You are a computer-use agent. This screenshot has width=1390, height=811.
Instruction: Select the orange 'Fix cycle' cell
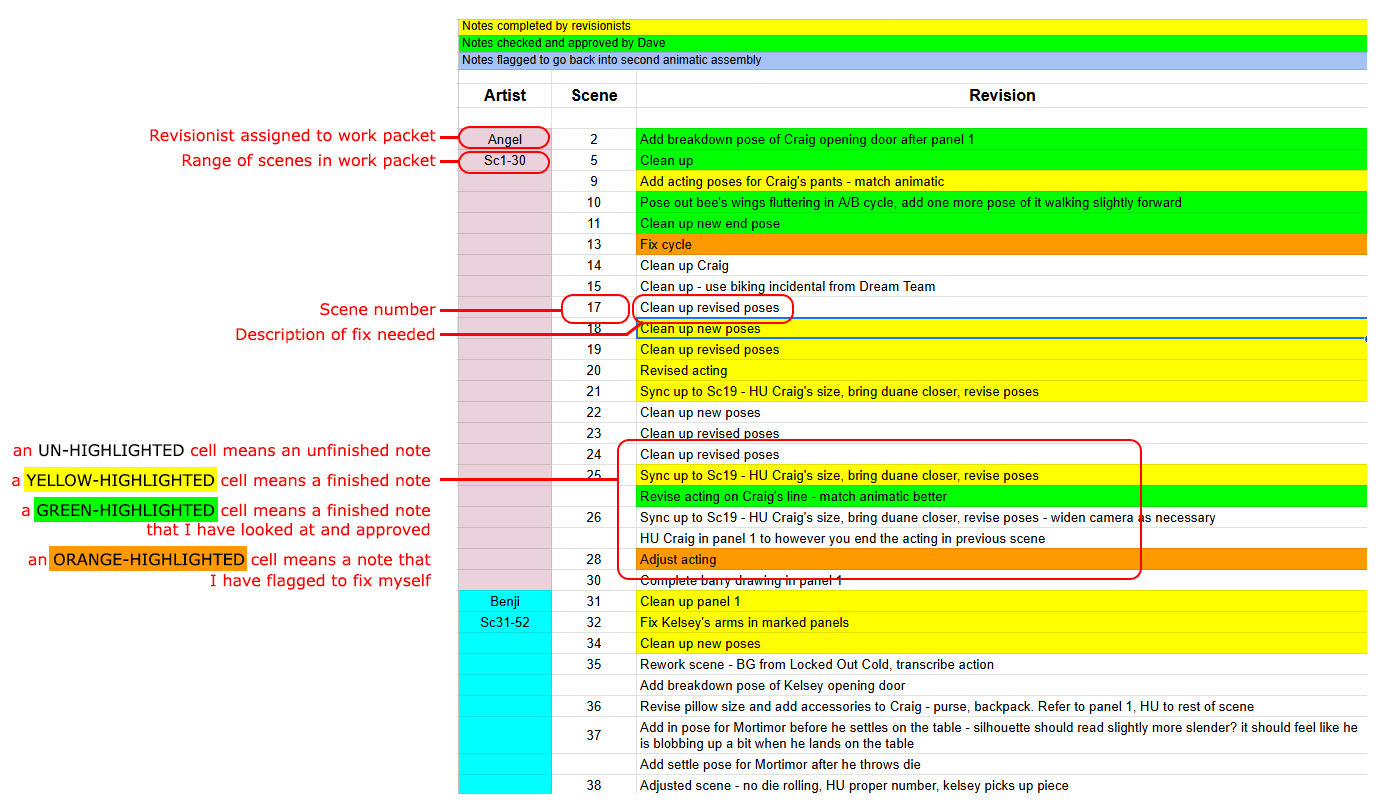click(1002, 244)
